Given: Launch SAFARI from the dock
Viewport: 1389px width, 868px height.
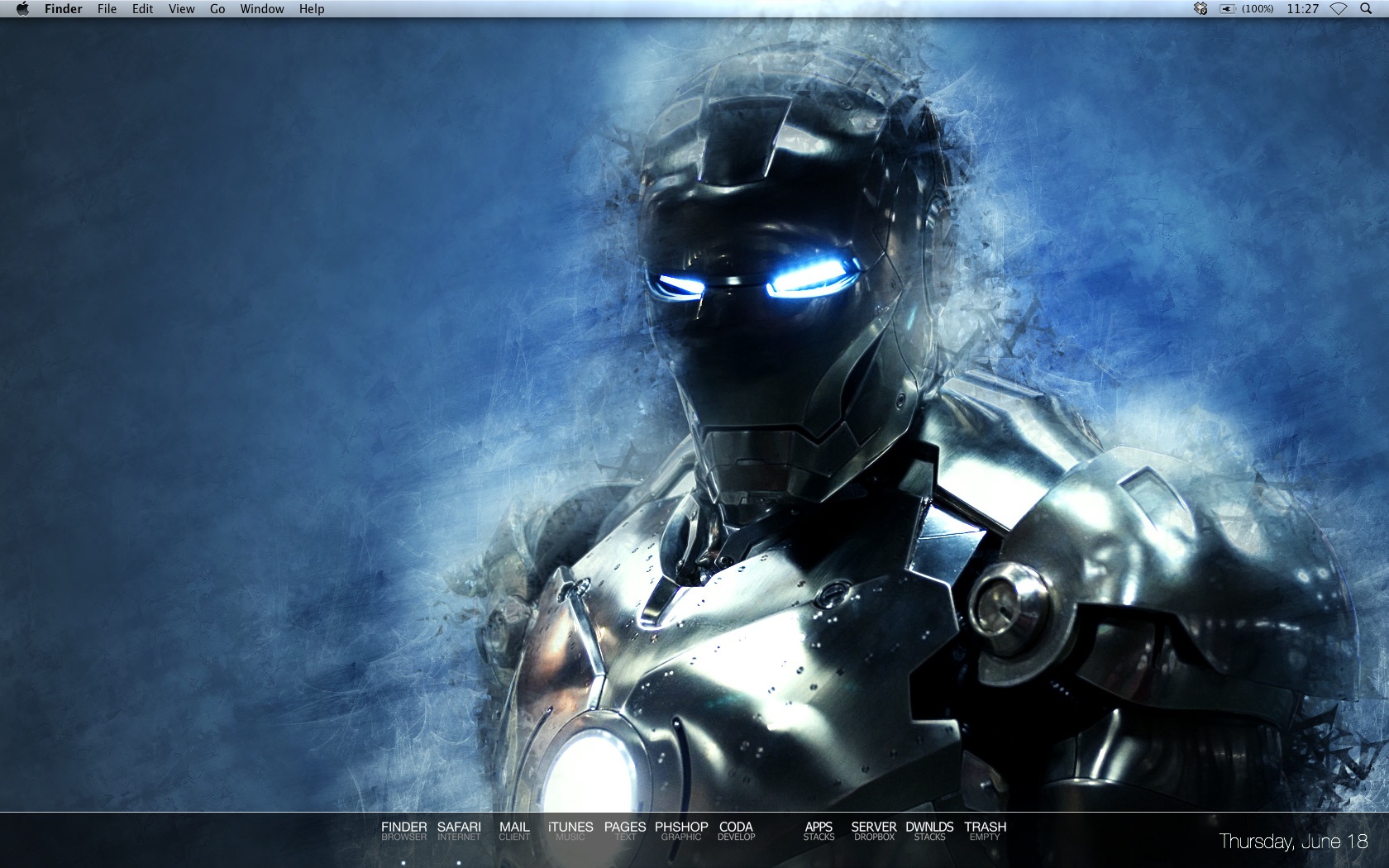Looking at the screenshot, I should (459, 831).
